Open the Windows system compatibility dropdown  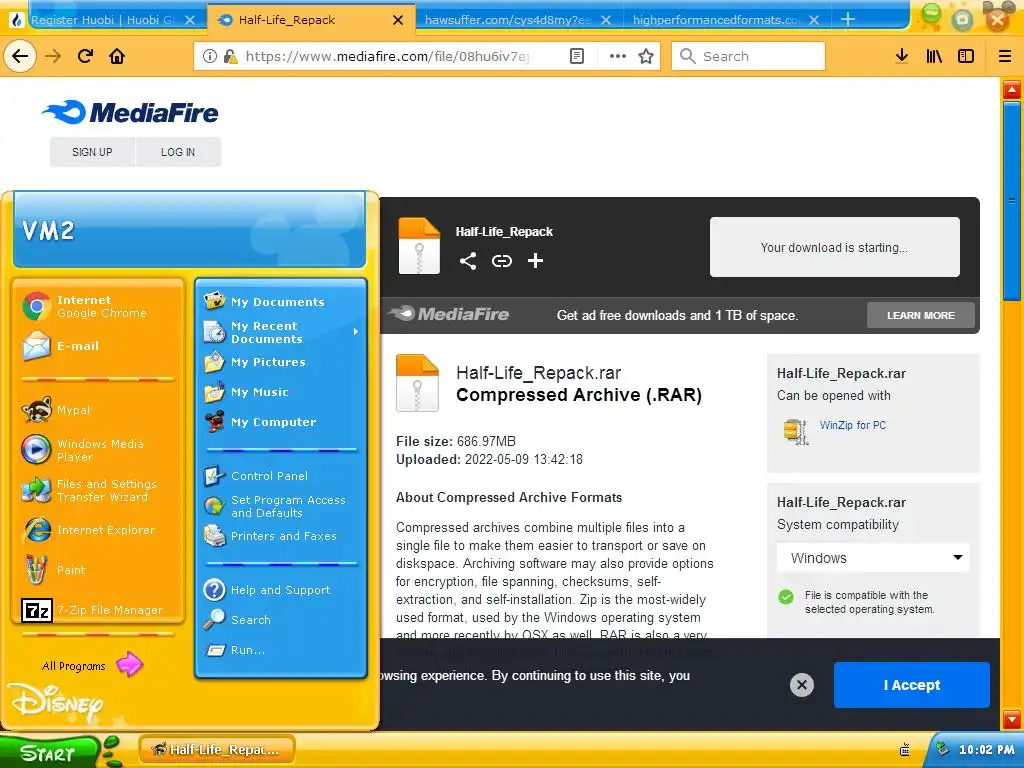click(873, 558)
